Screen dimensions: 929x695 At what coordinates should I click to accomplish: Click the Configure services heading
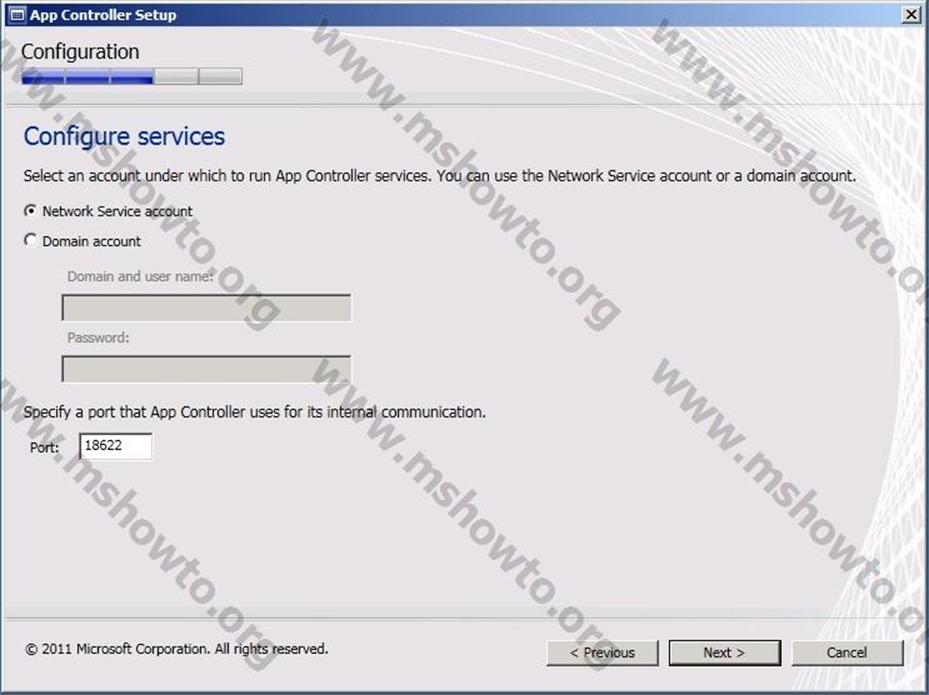click(124, 136)
